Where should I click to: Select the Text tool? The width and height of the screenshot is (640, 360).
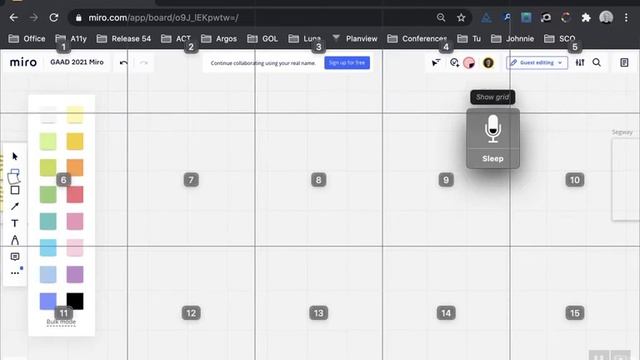coord(15,223)
